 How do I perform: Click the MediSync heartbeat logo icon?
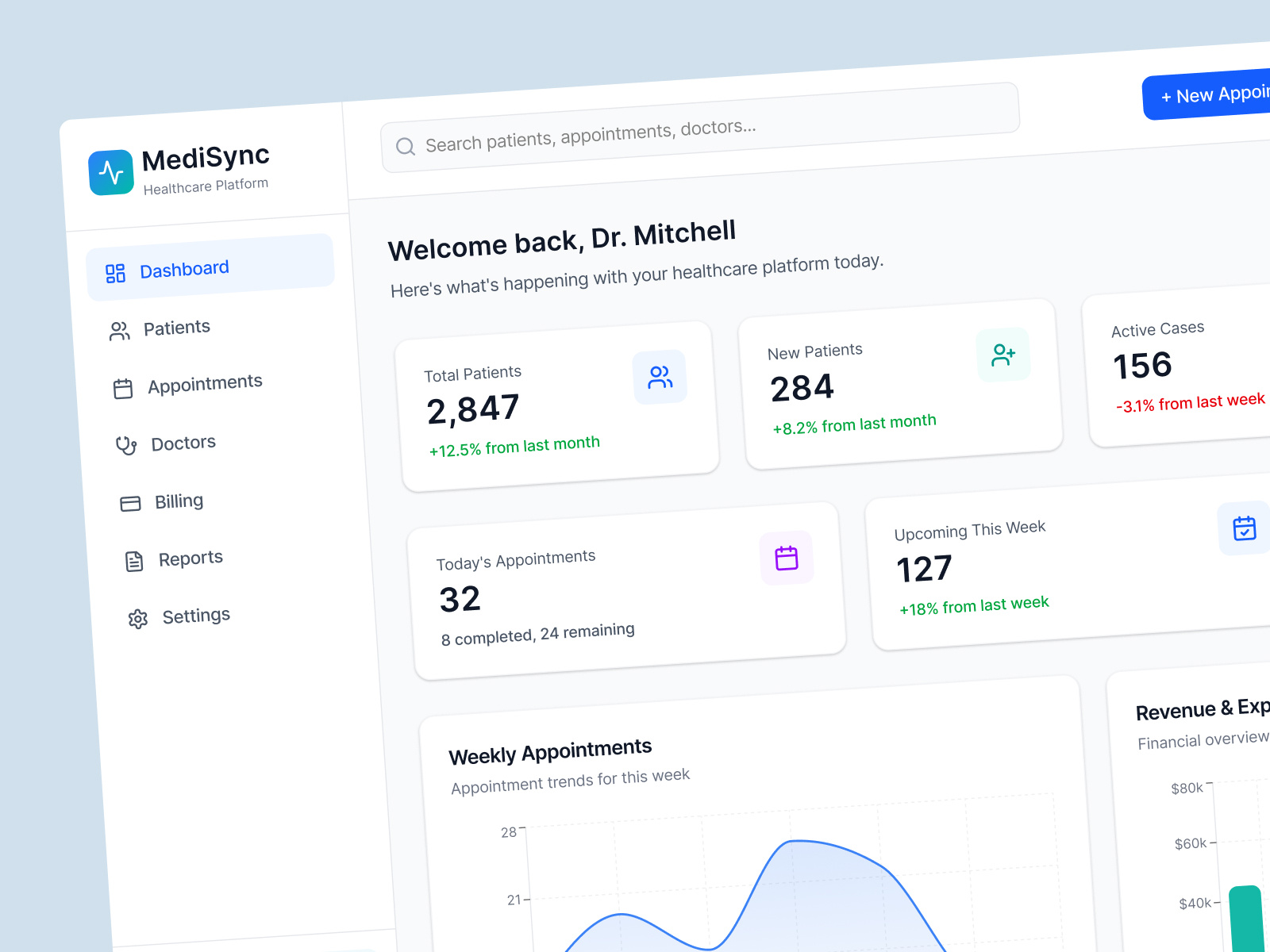click(x=111, y=171)
